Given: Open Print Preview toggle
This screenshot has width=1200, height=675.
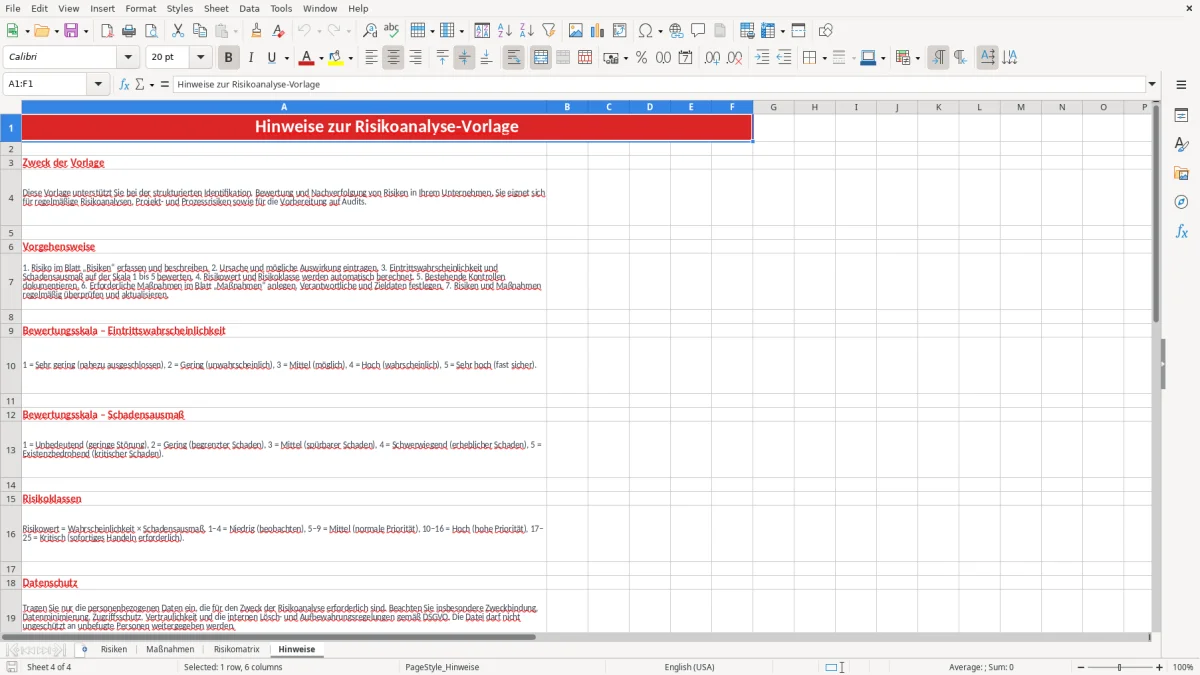Looking at the screenshot, I should tap(151, 31).
